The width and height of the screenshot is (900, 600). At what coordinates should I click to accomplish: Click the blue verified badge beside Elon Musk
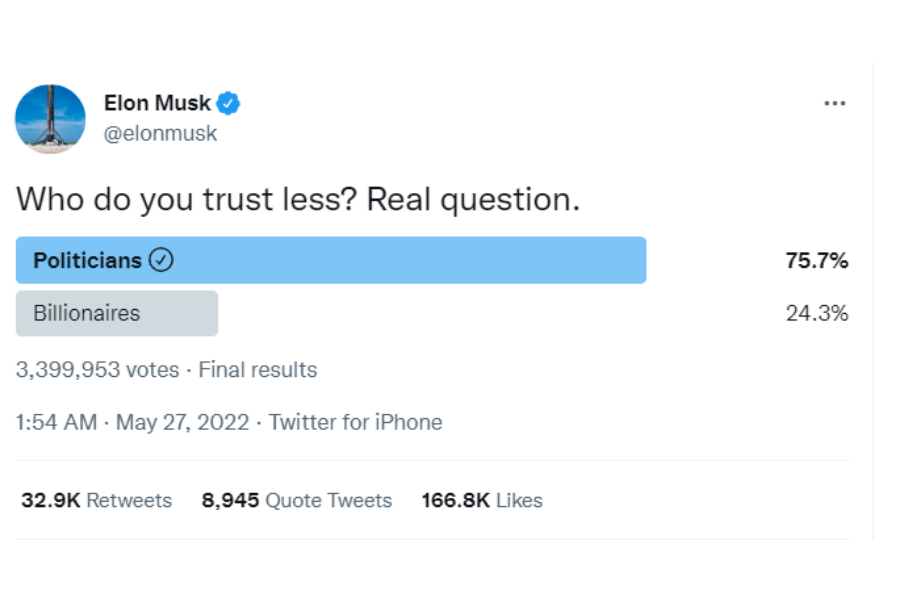coord(230,102)
